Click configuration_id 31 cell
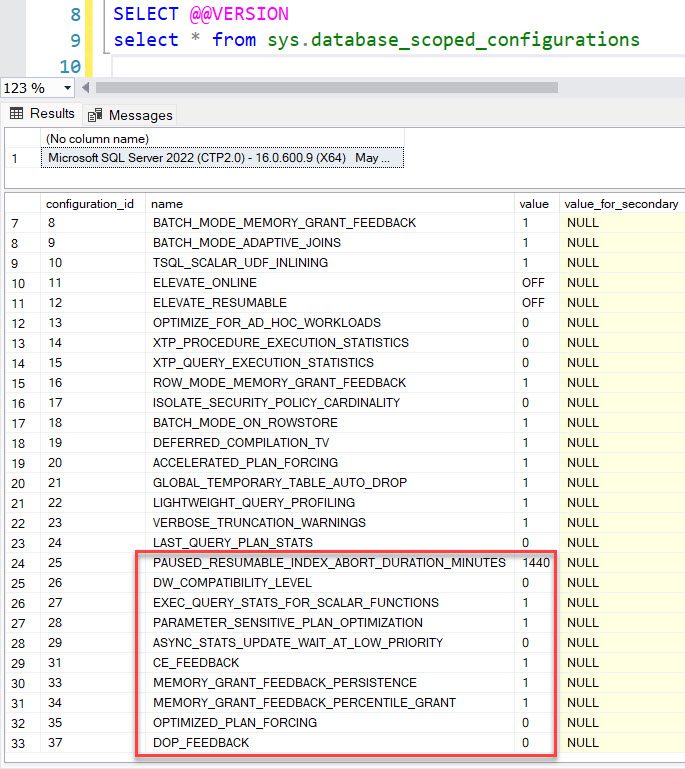Image resolution: width=685 pixels, height=769 pixels. tap(93, 663)
